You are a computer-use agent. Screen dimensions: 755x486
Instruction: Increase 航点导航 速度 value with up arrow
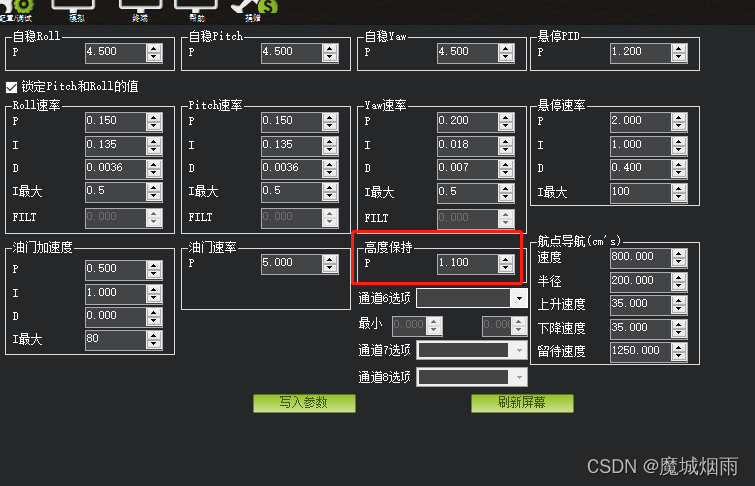point(679,254)
